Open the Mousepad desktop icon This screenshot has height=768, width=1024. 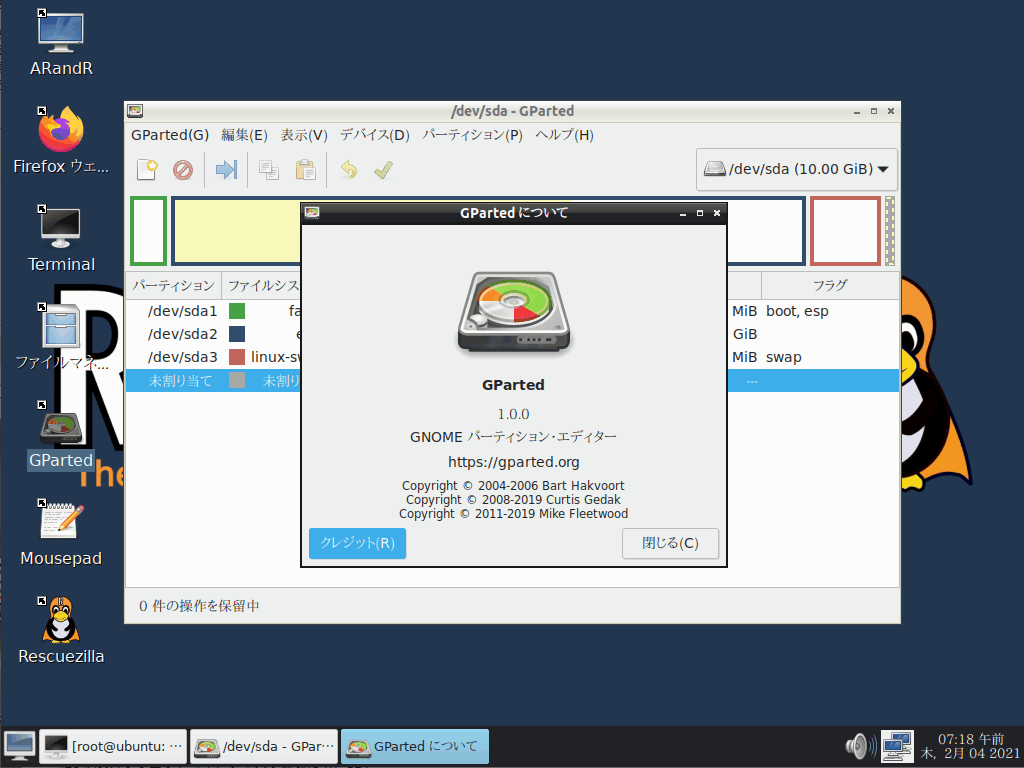(61, 533)
